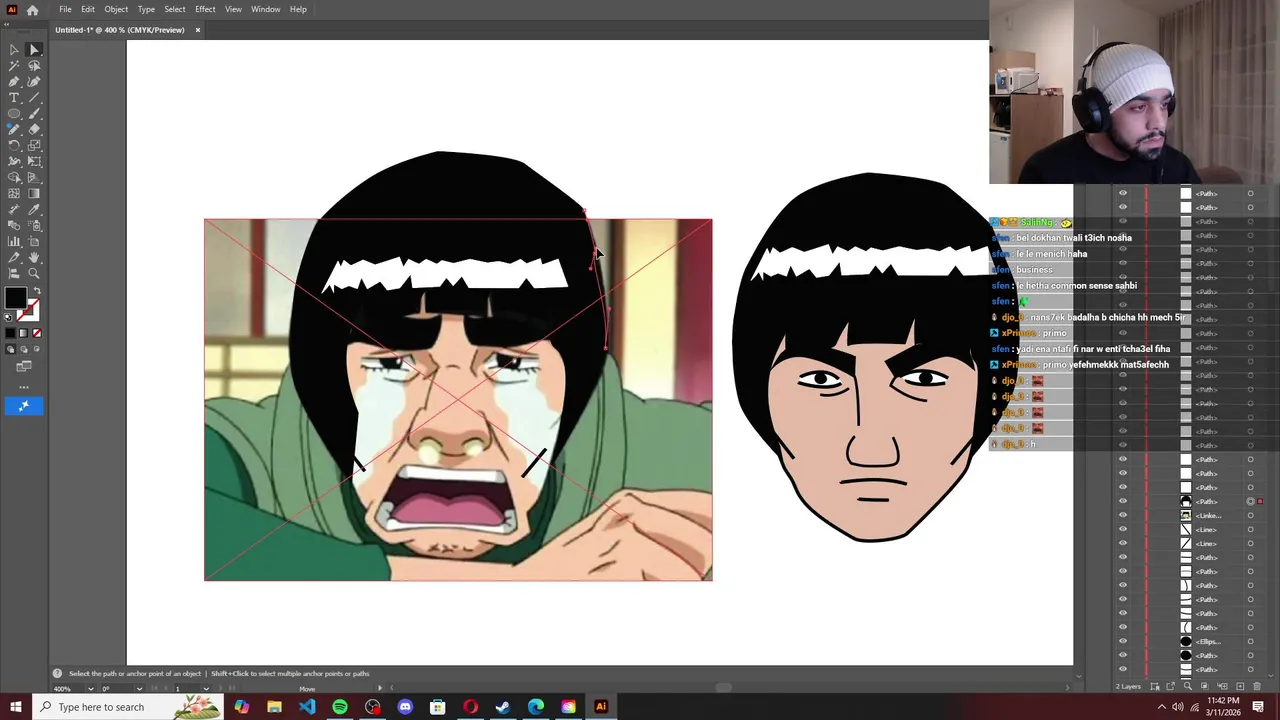The height and width of the screenshot is (720, 1280).
Task: Open Windows Start menu
Action: 16,707
